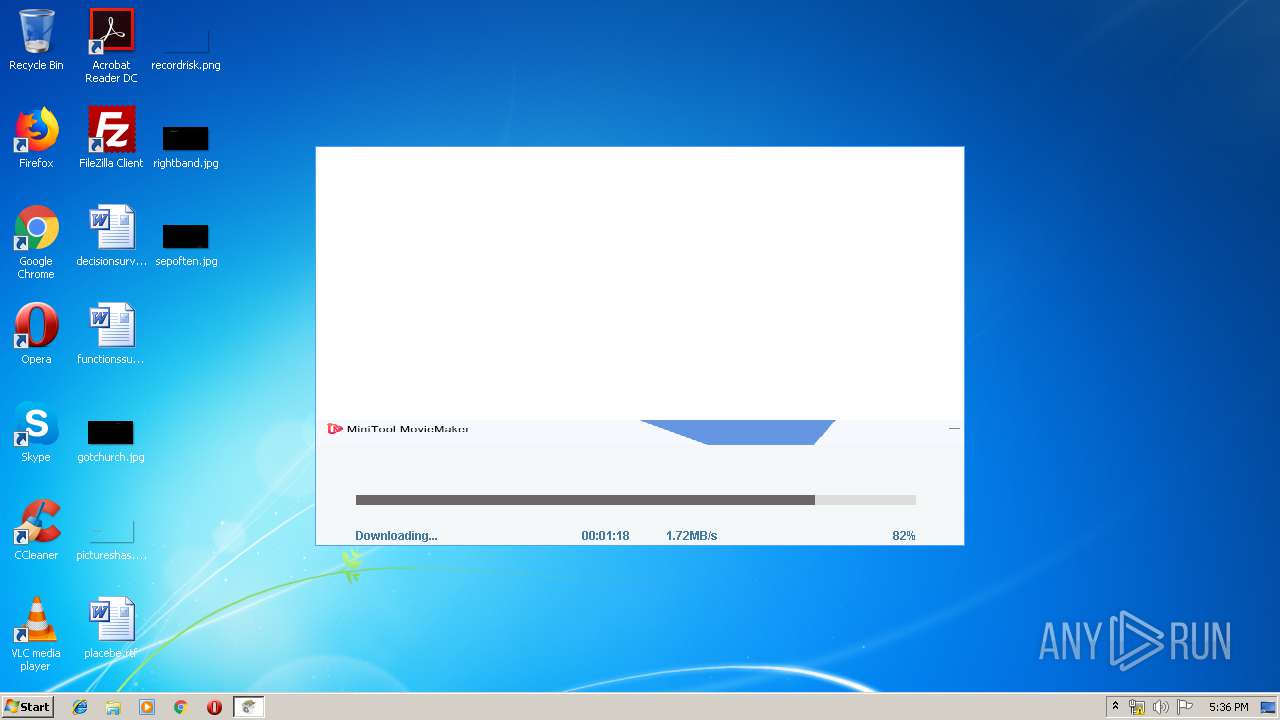This screenshot has height=720, width=1280.
Task: Minimize the MiniTool MovieMaker installer window
Action: pos(954,428)
